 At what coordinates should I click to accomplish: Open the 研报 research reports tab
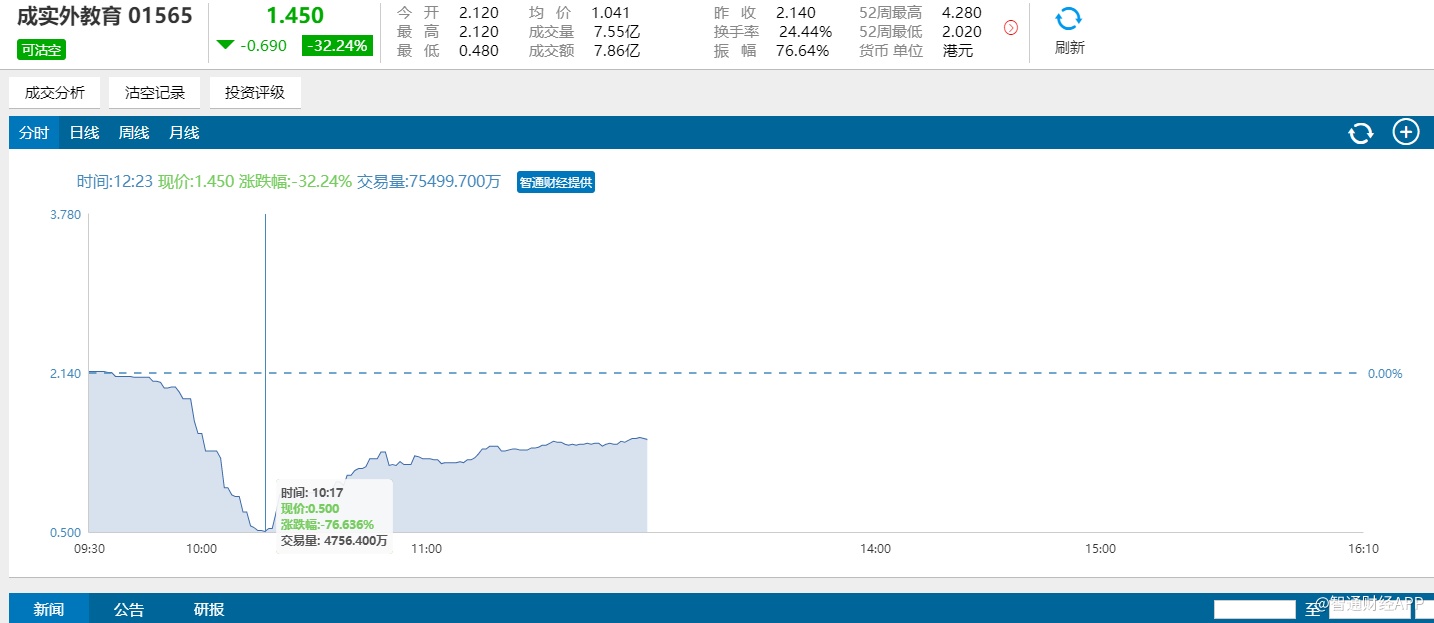click(x=209, y=609)
